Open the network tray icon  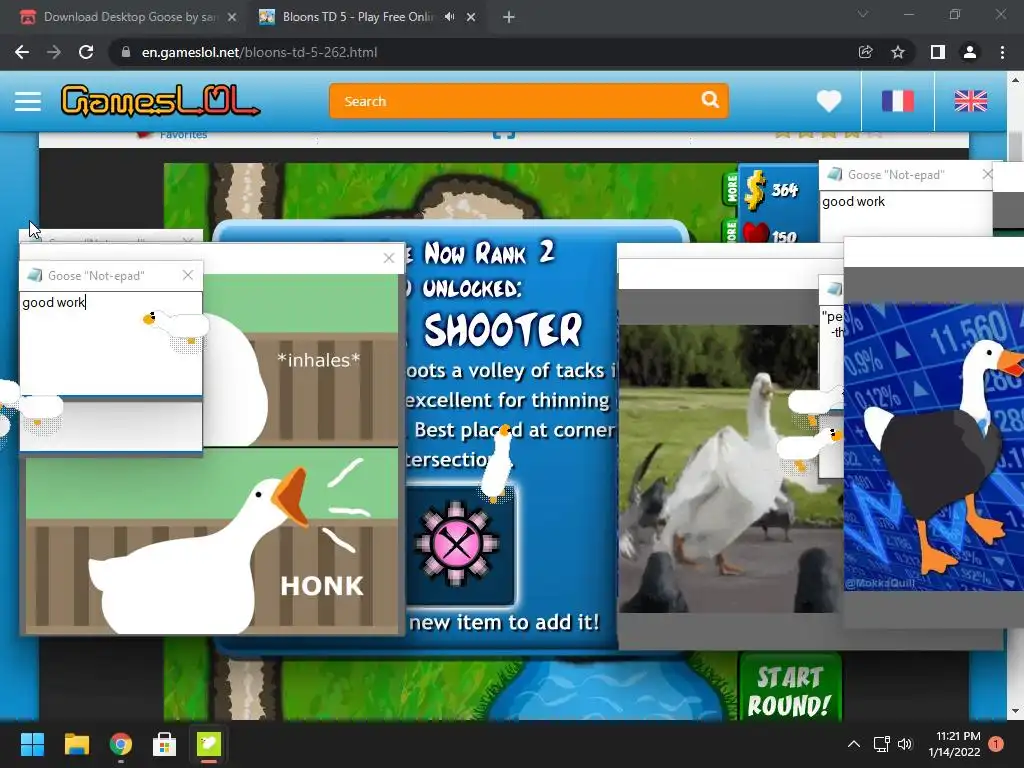pyautogui.click(x=882, y=744)
